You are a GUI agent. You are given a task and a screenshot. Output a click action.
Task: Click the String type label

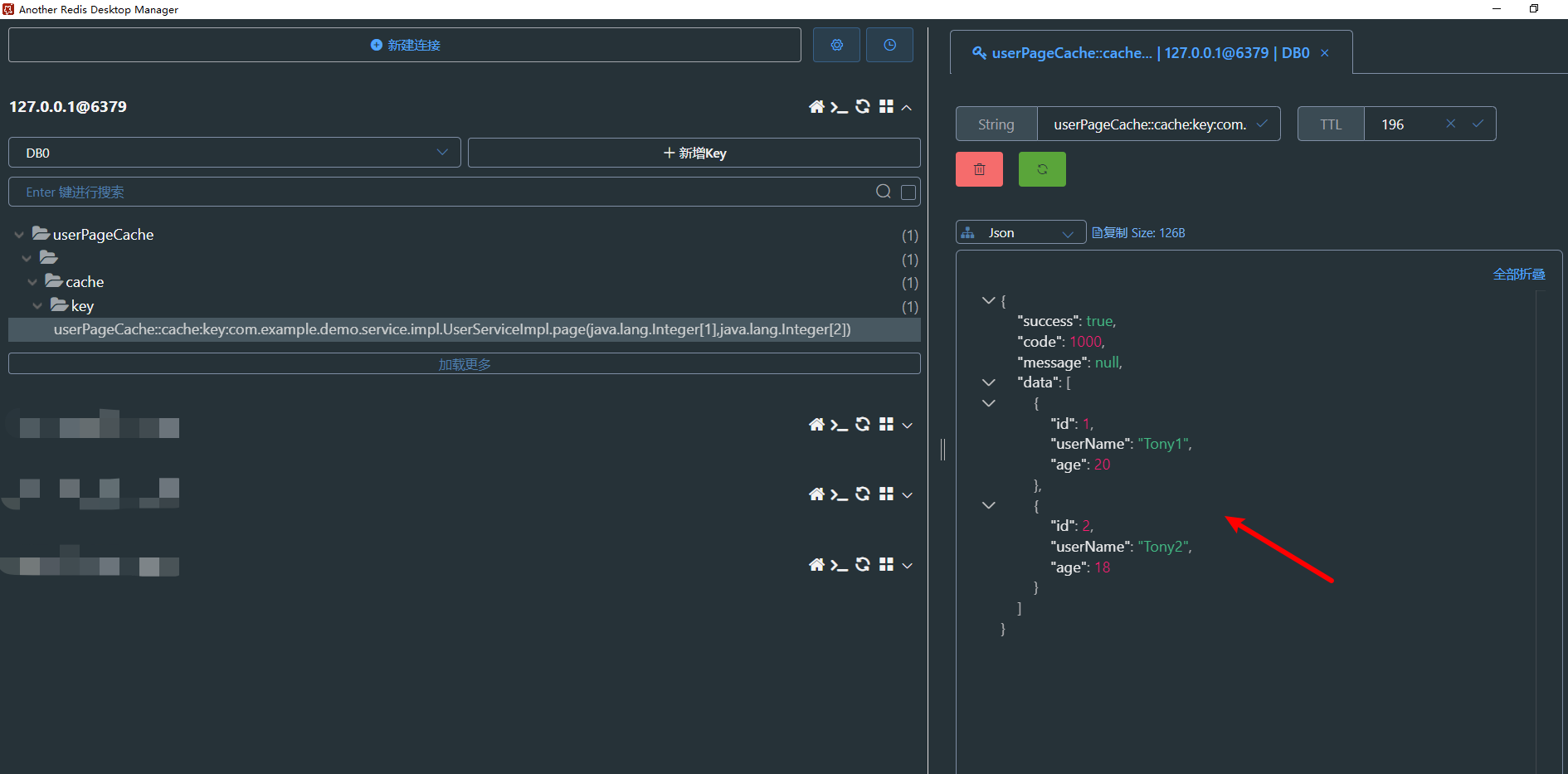(x=996, y=124)
